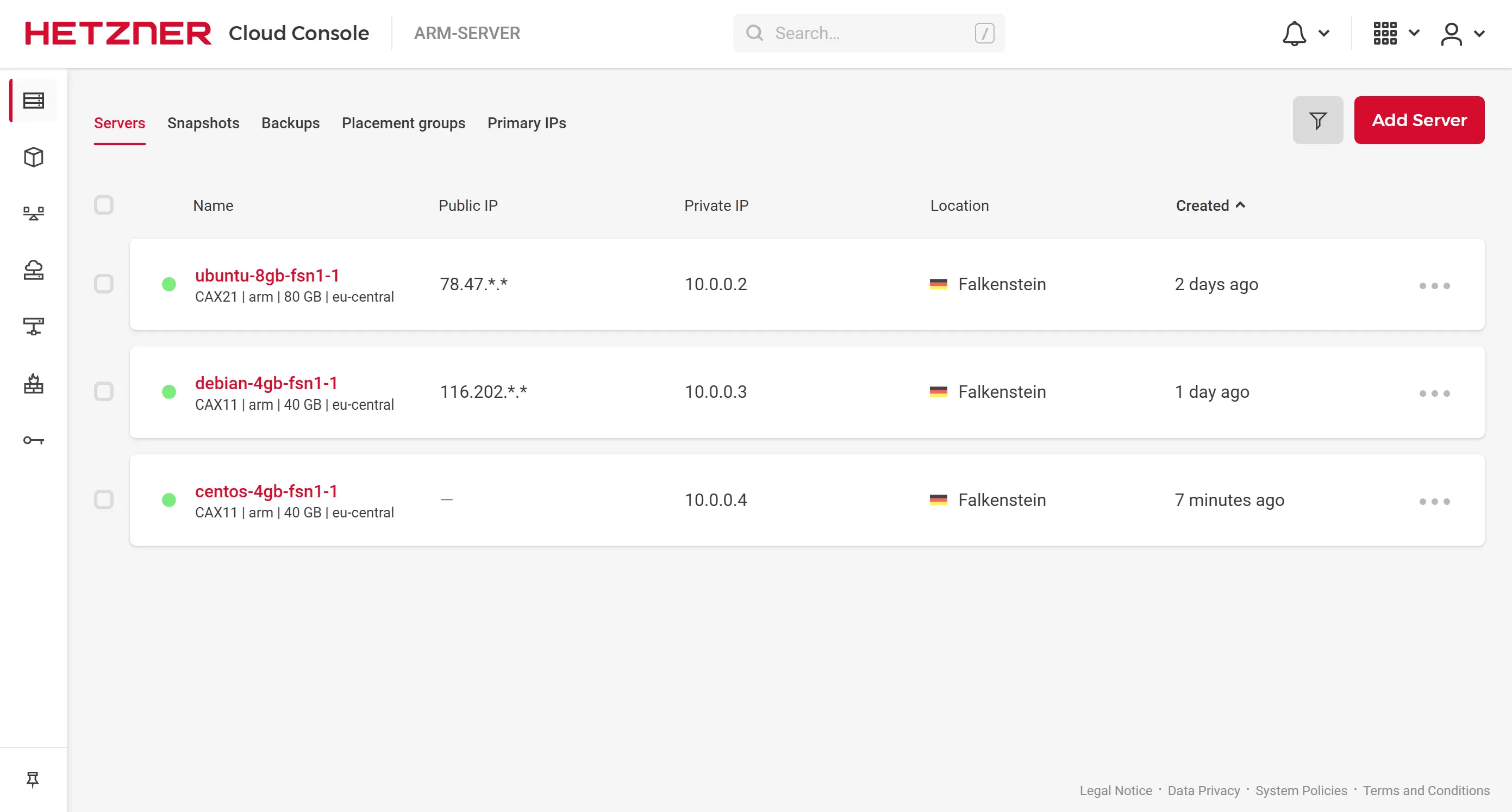Click the '7 minutes ago' created time
Image resolution: width=1512 pixels, height=812 pixels.
point(1230,499)
